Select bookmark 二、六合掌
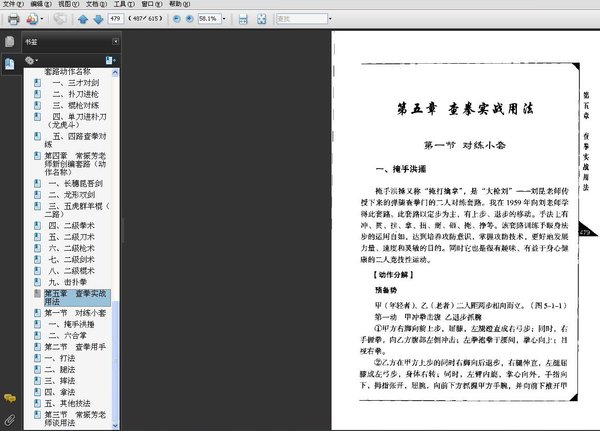This screenshot has height=431, width=600. pyautogui.click(x=68, y=336)
